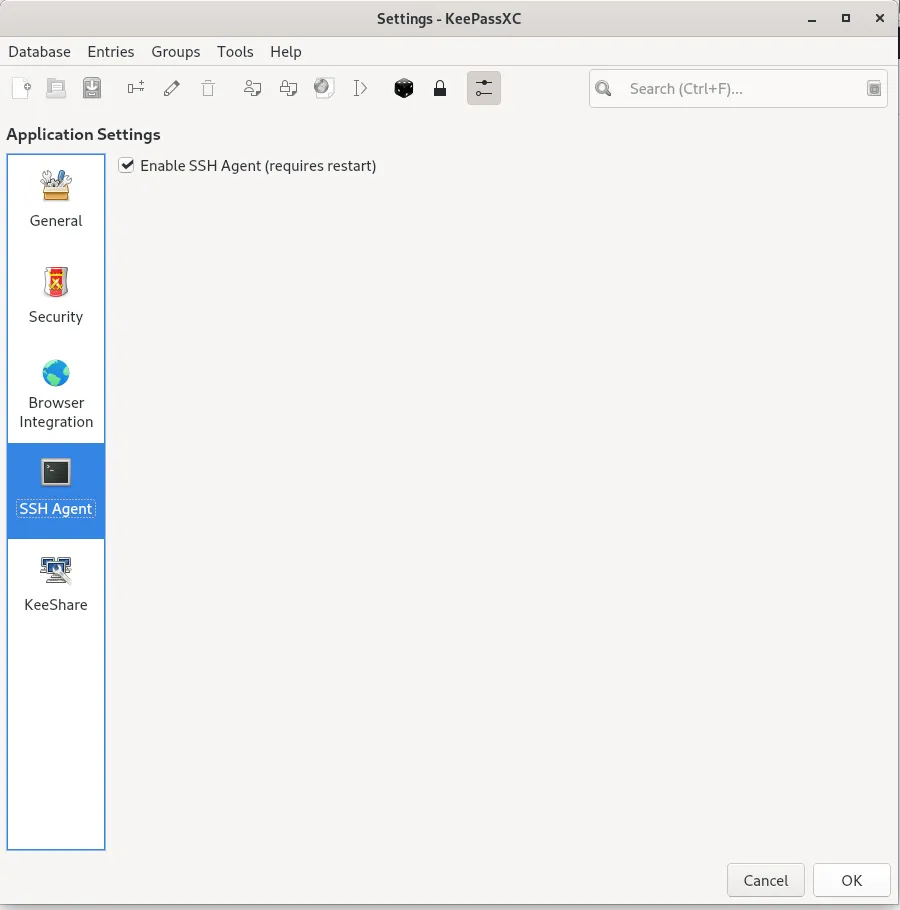Click the Edit Entry pencil icon

172,89
